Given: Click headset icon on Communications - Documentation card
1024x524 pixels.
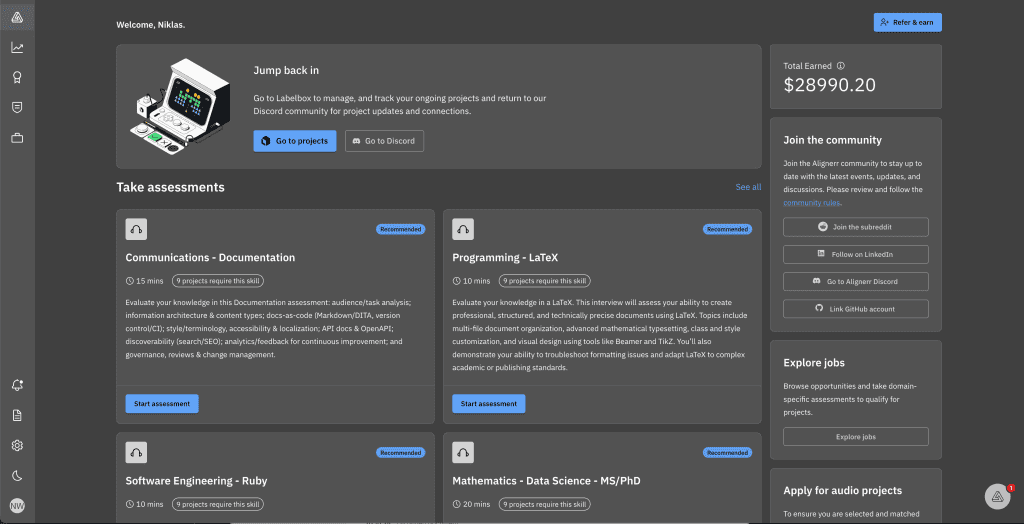Looking at the screenshot, I should pyautogui.click(x=136, y=229).
